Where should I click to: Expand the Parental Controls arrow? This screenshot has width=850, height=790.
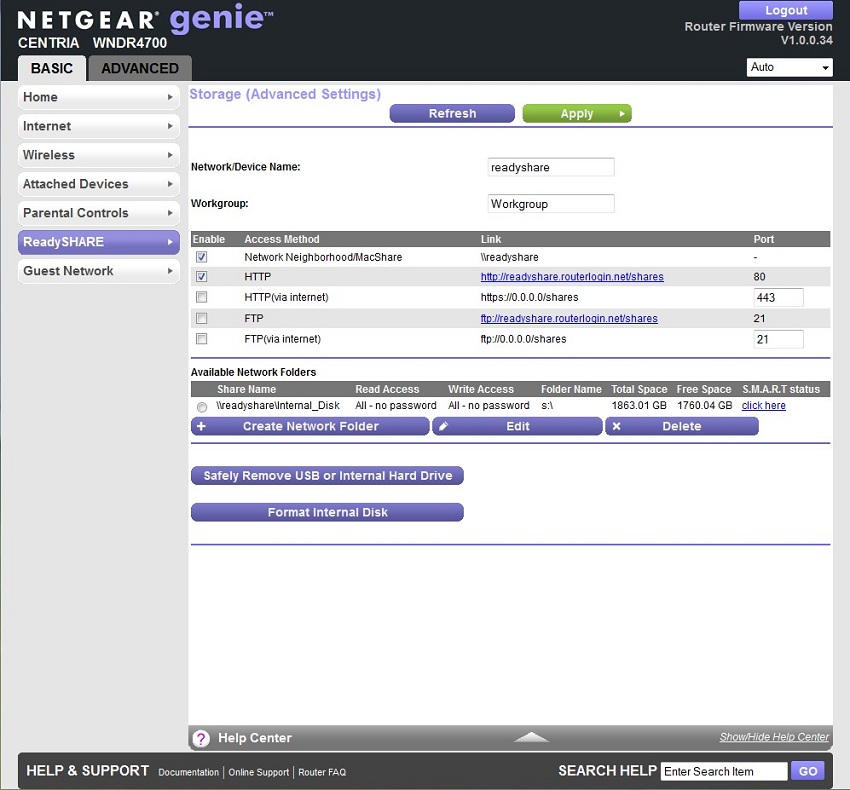170,213
